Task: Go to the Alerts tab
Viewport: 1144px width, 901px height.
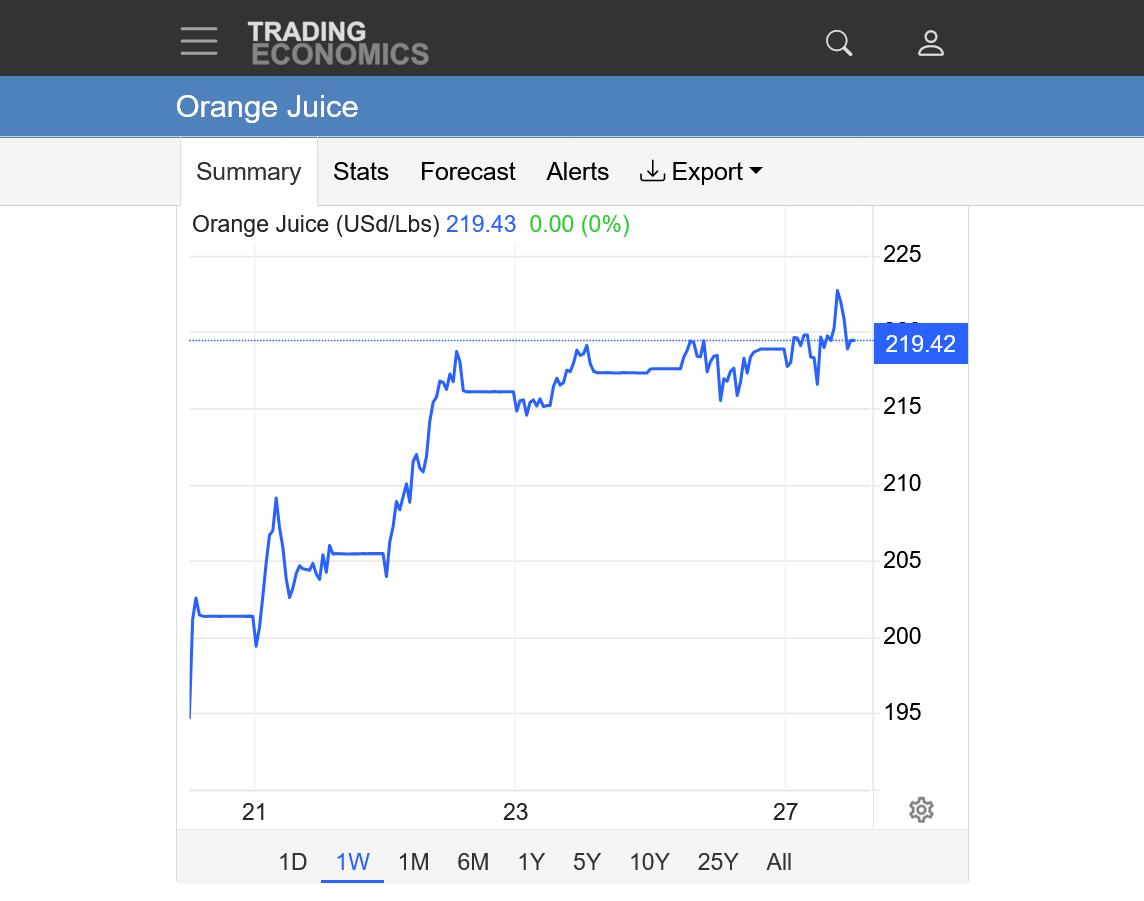Action: tap(577, 172)
